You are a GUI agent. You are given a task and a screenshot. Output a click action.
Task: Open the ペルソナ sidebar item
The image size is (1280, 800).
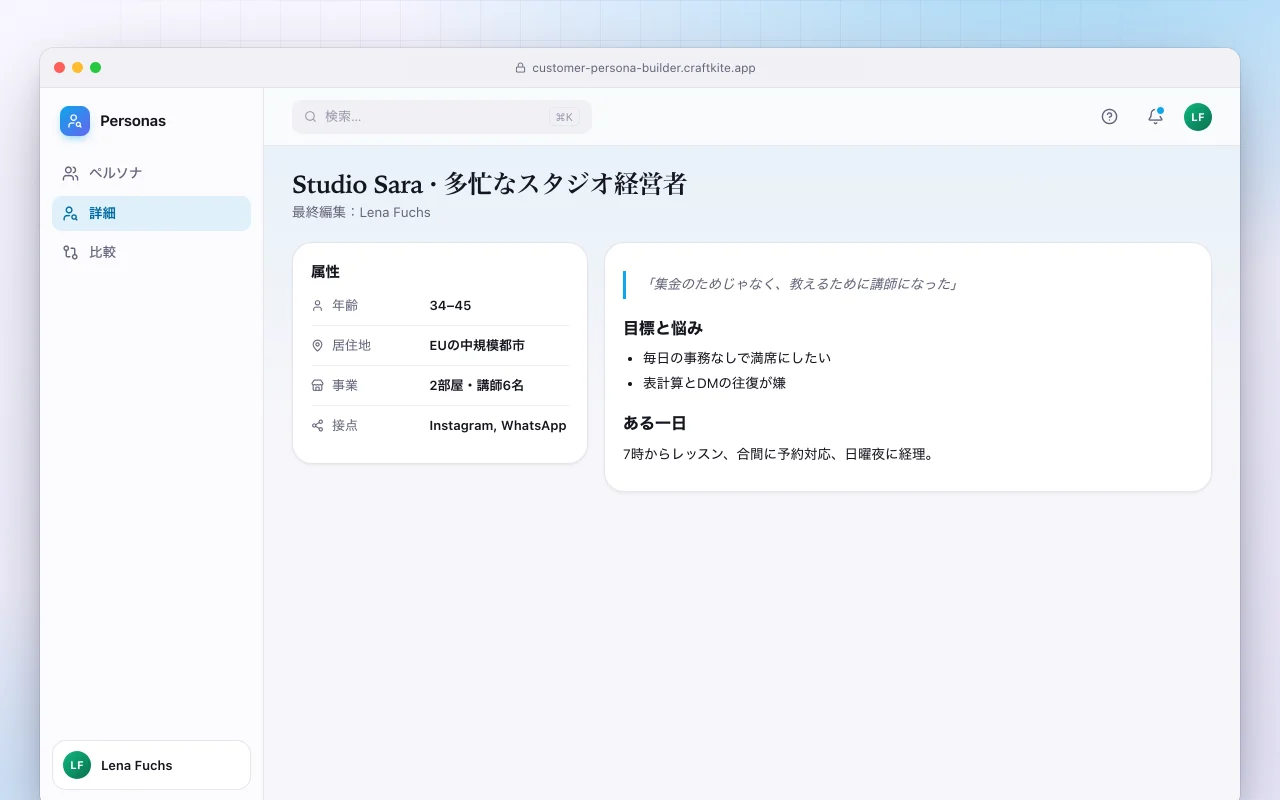[151, 173]
